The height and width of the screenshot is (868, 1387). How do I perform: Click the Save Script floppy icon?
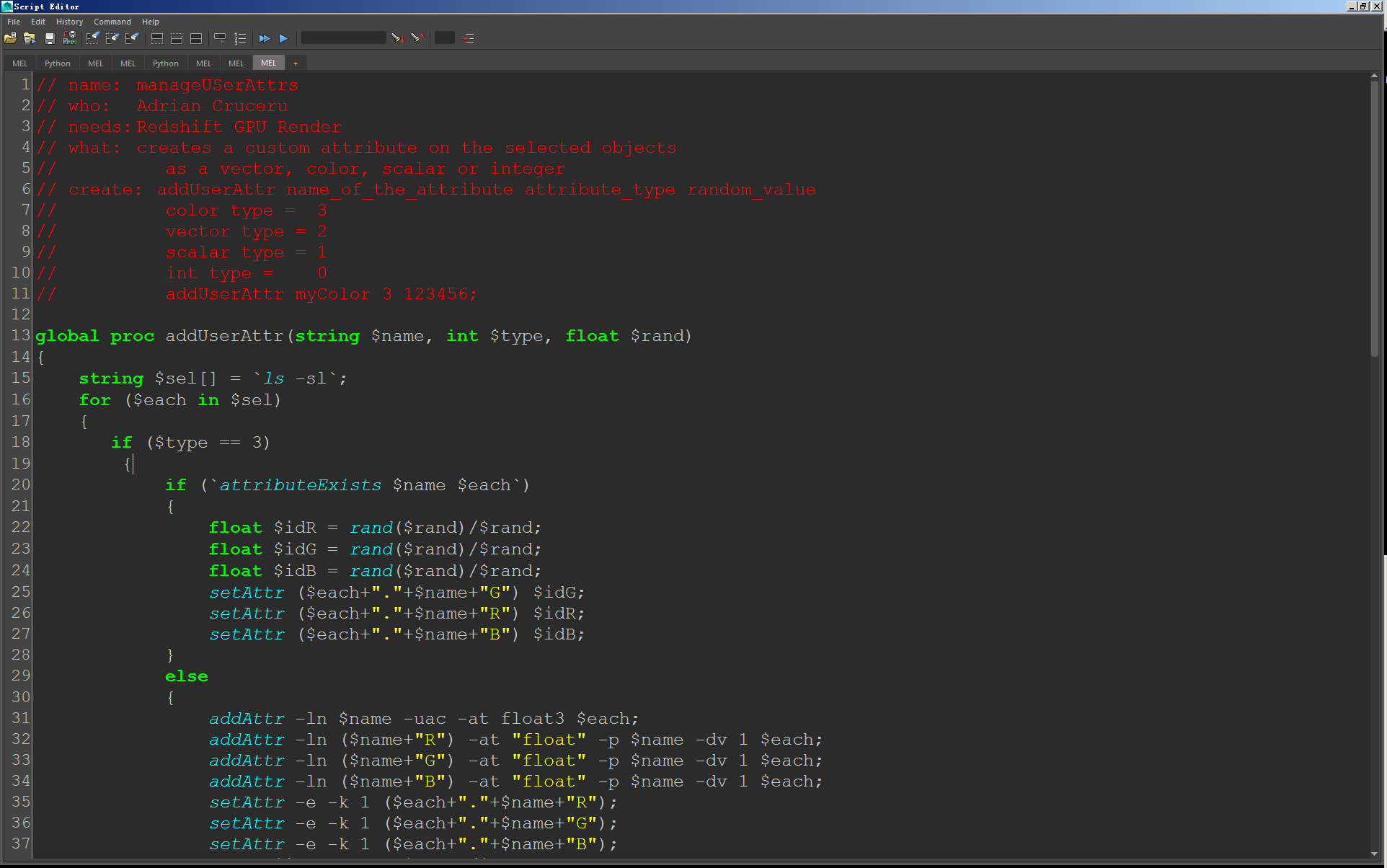tap(50, 38)
